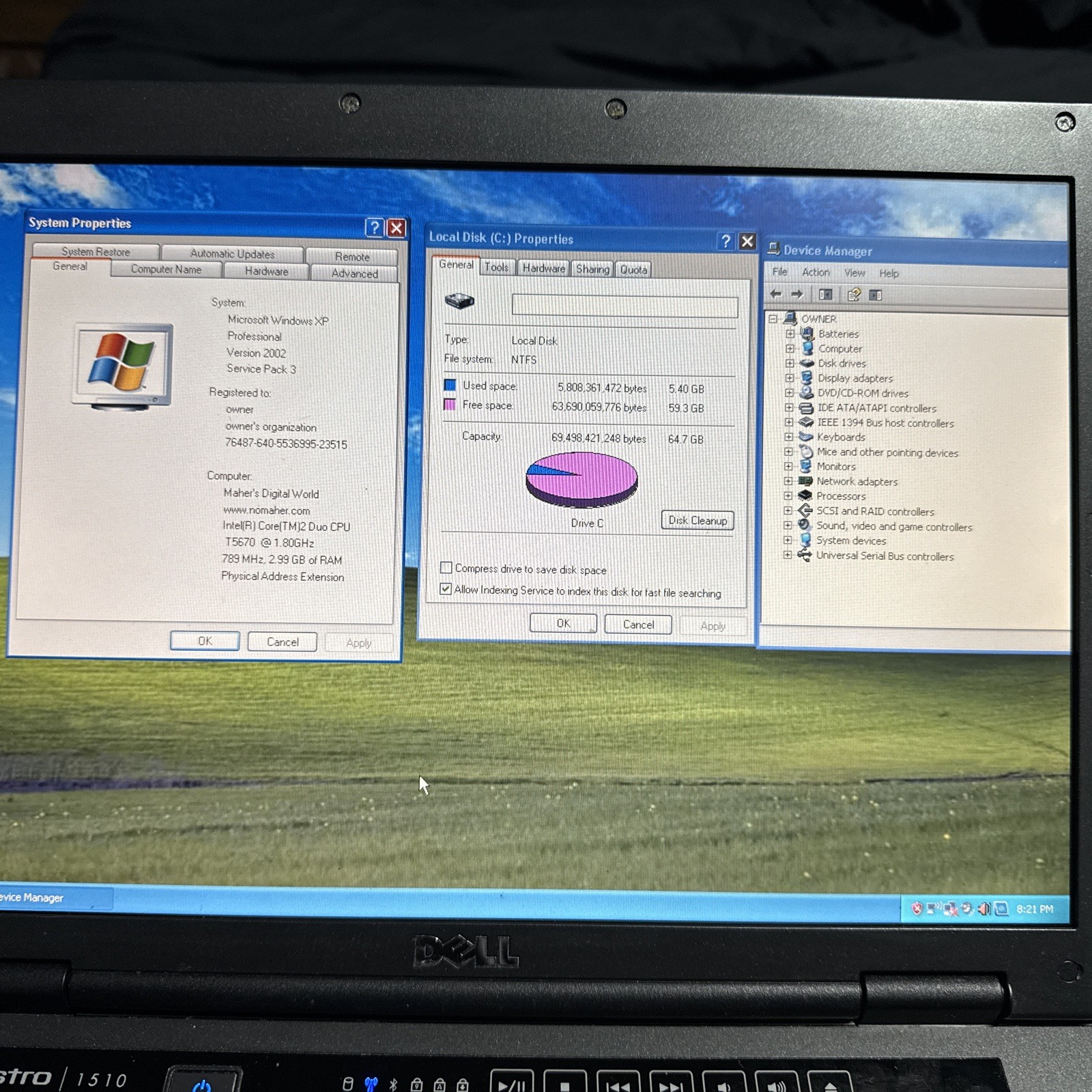The height and width of the screenshot is (1092, 1092).
Task: Select the Processors chip icon
Action: [x=805, y=496]
